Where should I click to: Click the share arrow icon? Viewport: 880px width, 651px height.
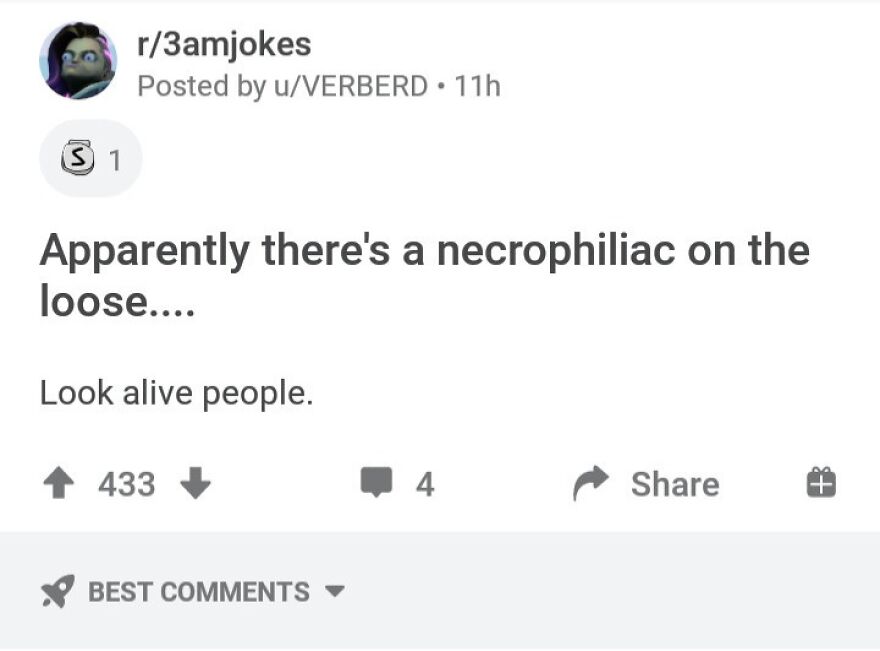click(x=590, y=483)
